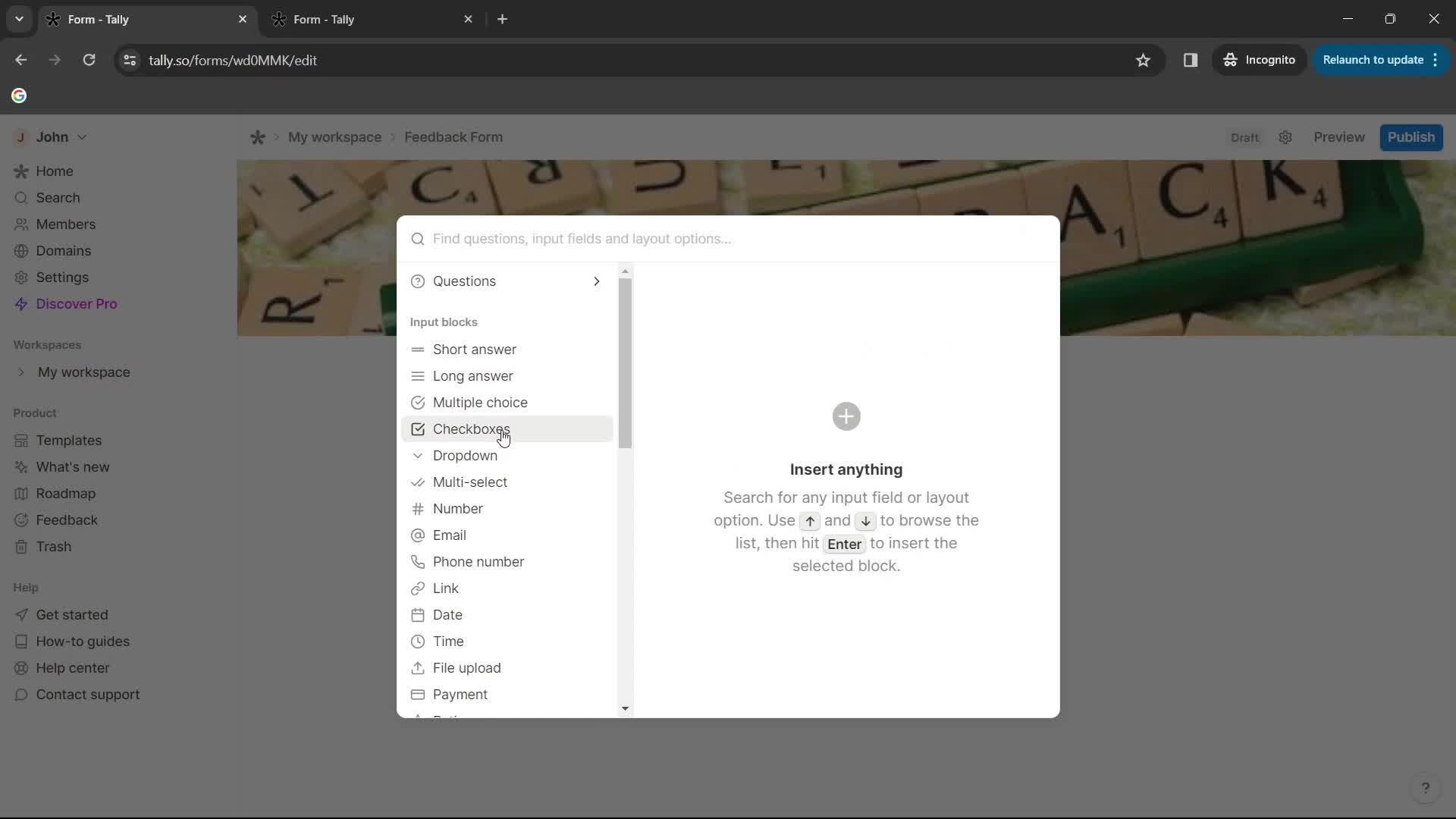Screen dimensions: 1456x819
Task: Select the Date input block icon
Action: click(x=419, y=614)
